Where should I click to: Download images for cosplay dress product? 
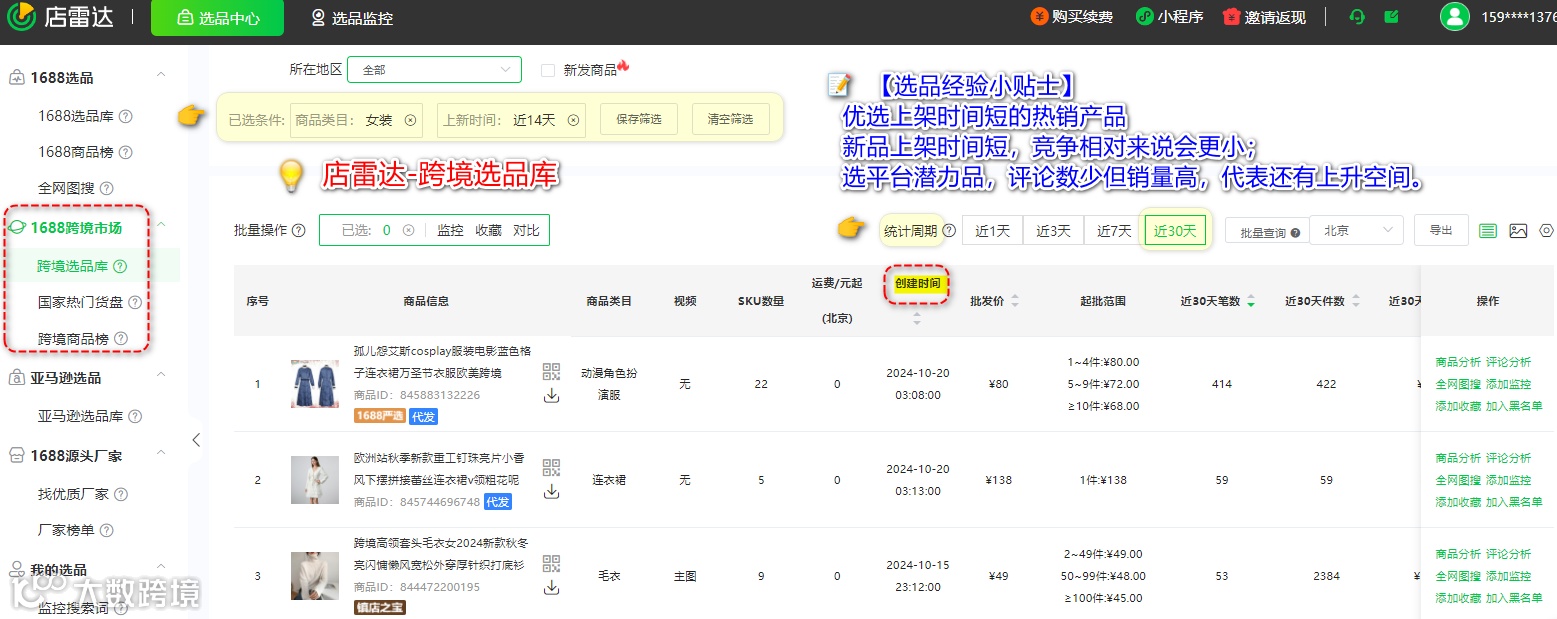[551, 396]
